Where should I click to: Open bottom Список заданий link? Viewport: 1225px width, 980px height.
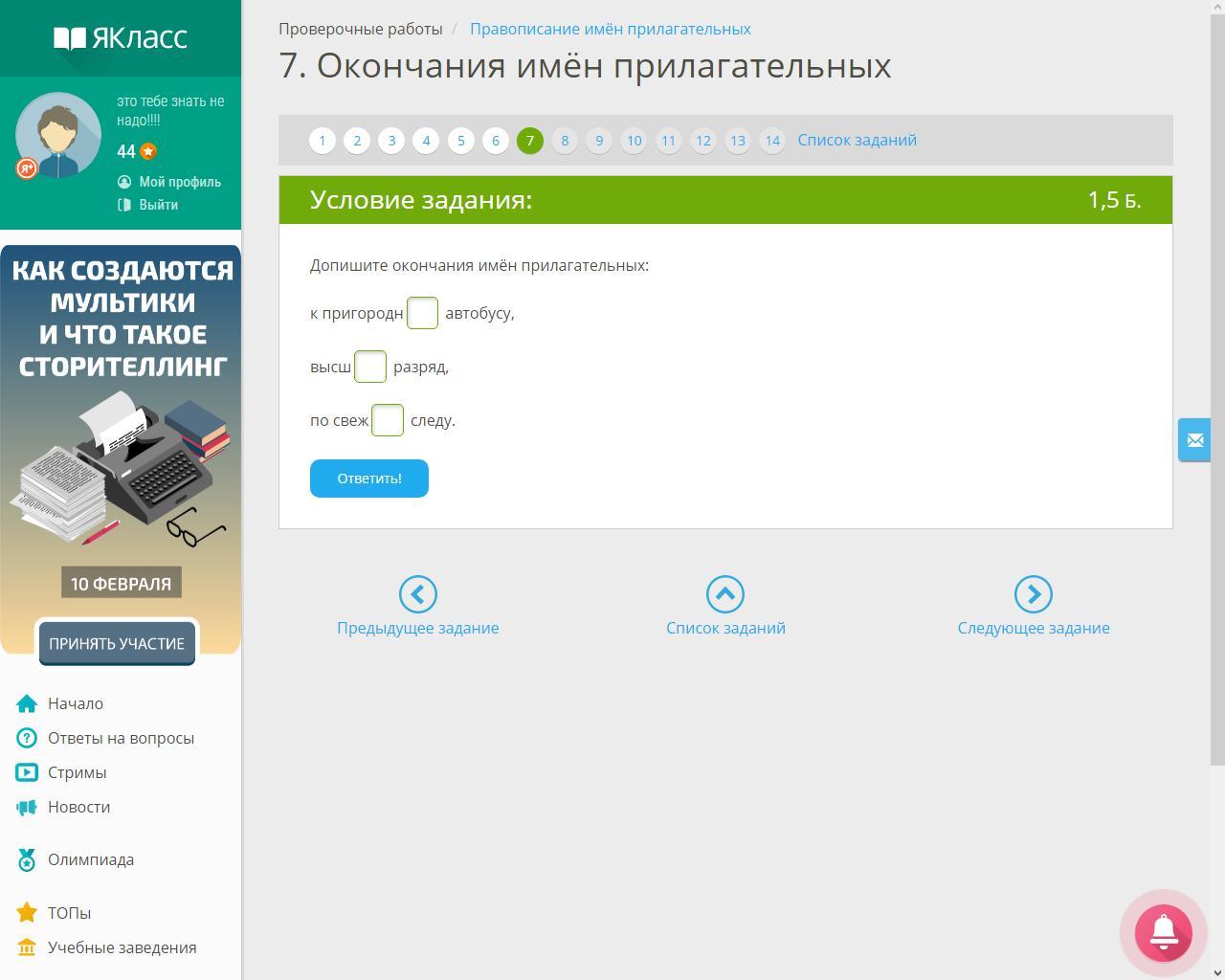click(725, 628)
